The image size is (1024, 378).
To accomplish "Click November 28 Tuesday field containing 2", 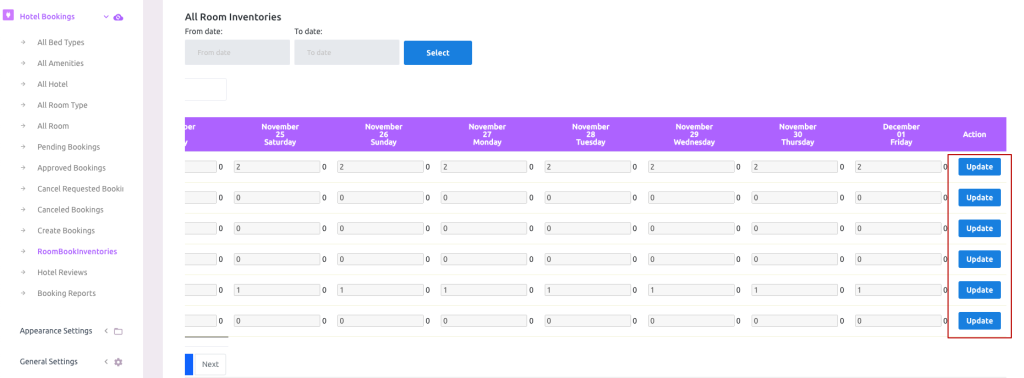I will click(588, 167).
